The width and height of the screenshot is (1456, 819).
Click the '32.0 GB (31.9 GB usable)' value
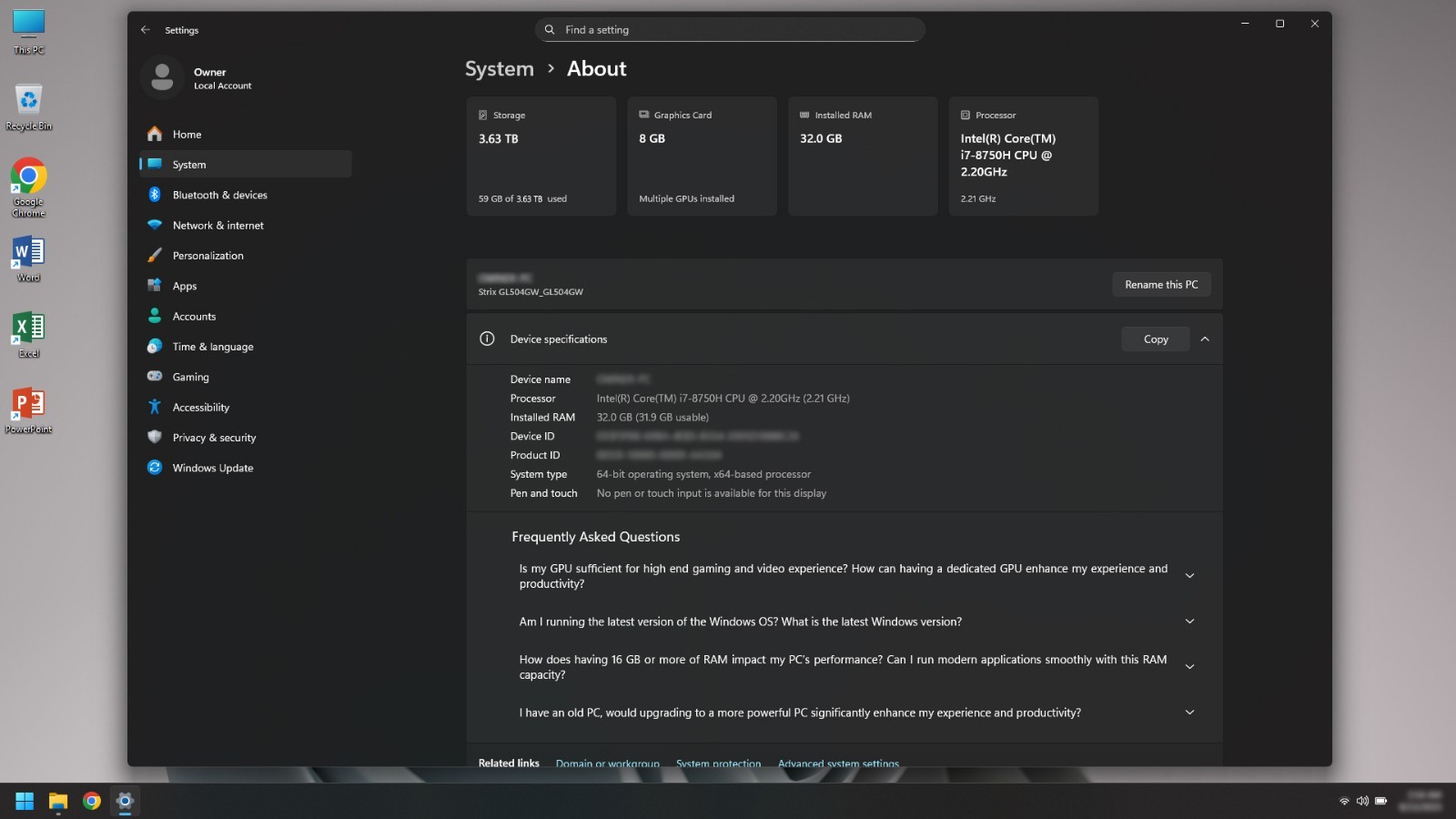point(652,417)
